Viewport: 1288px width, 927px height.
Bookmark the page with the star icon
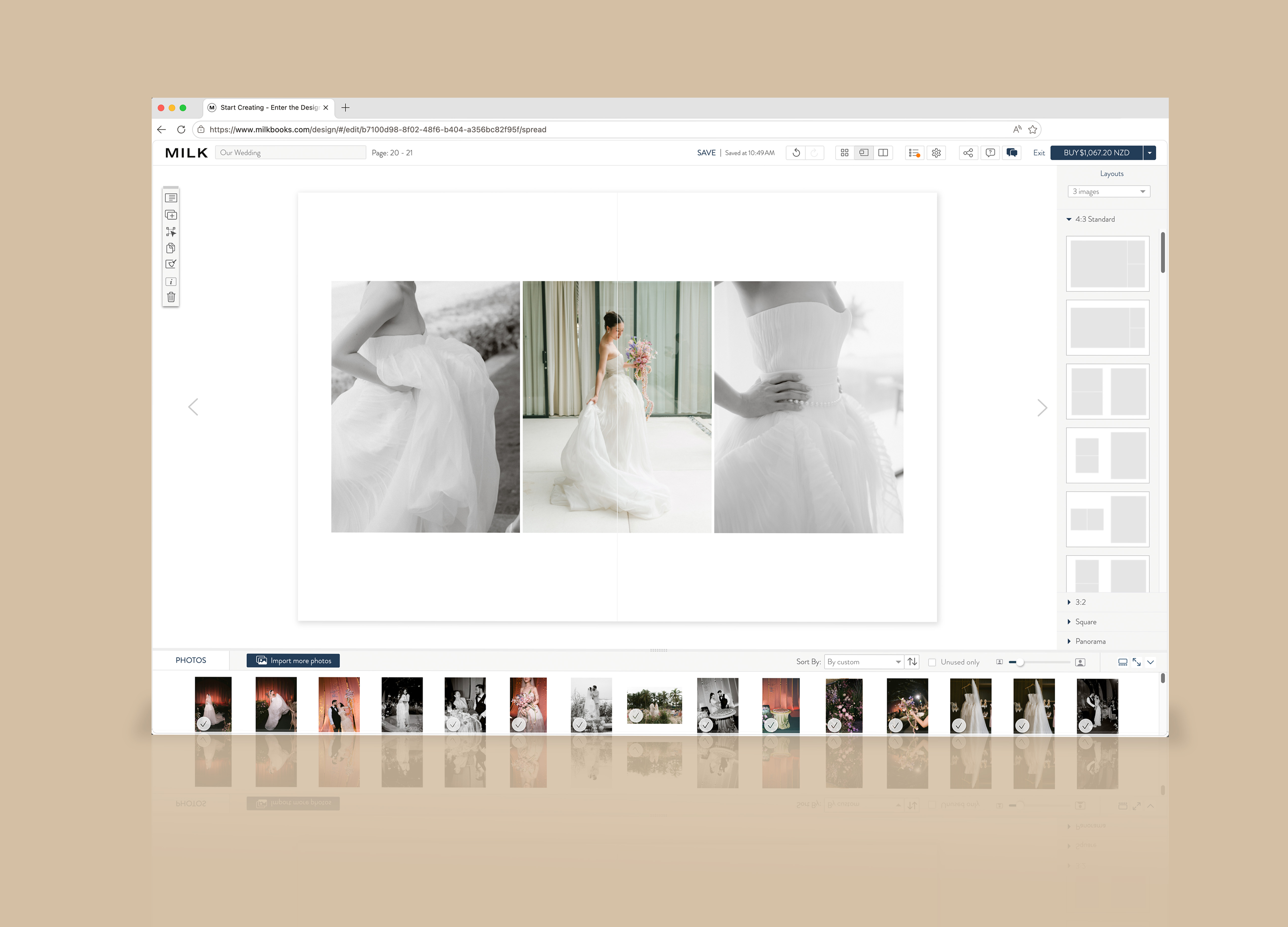[1033, 130]
